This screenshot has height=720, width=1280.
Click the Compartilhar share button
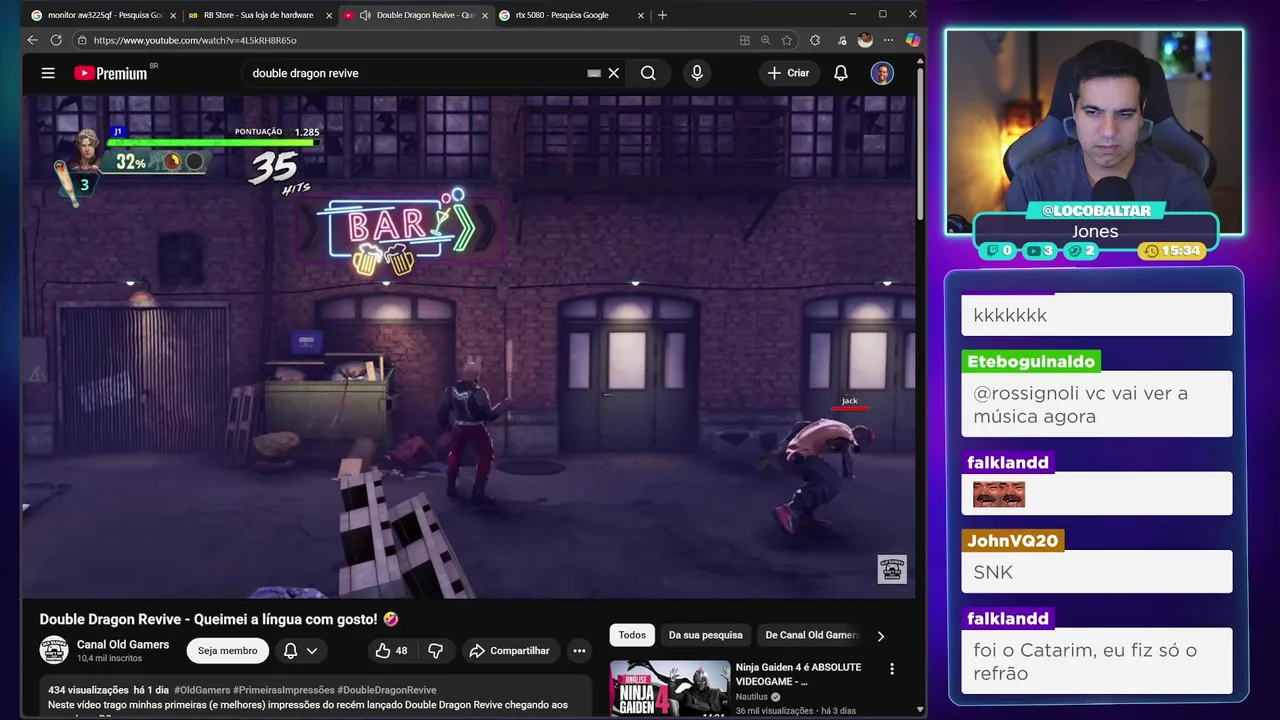510,650
